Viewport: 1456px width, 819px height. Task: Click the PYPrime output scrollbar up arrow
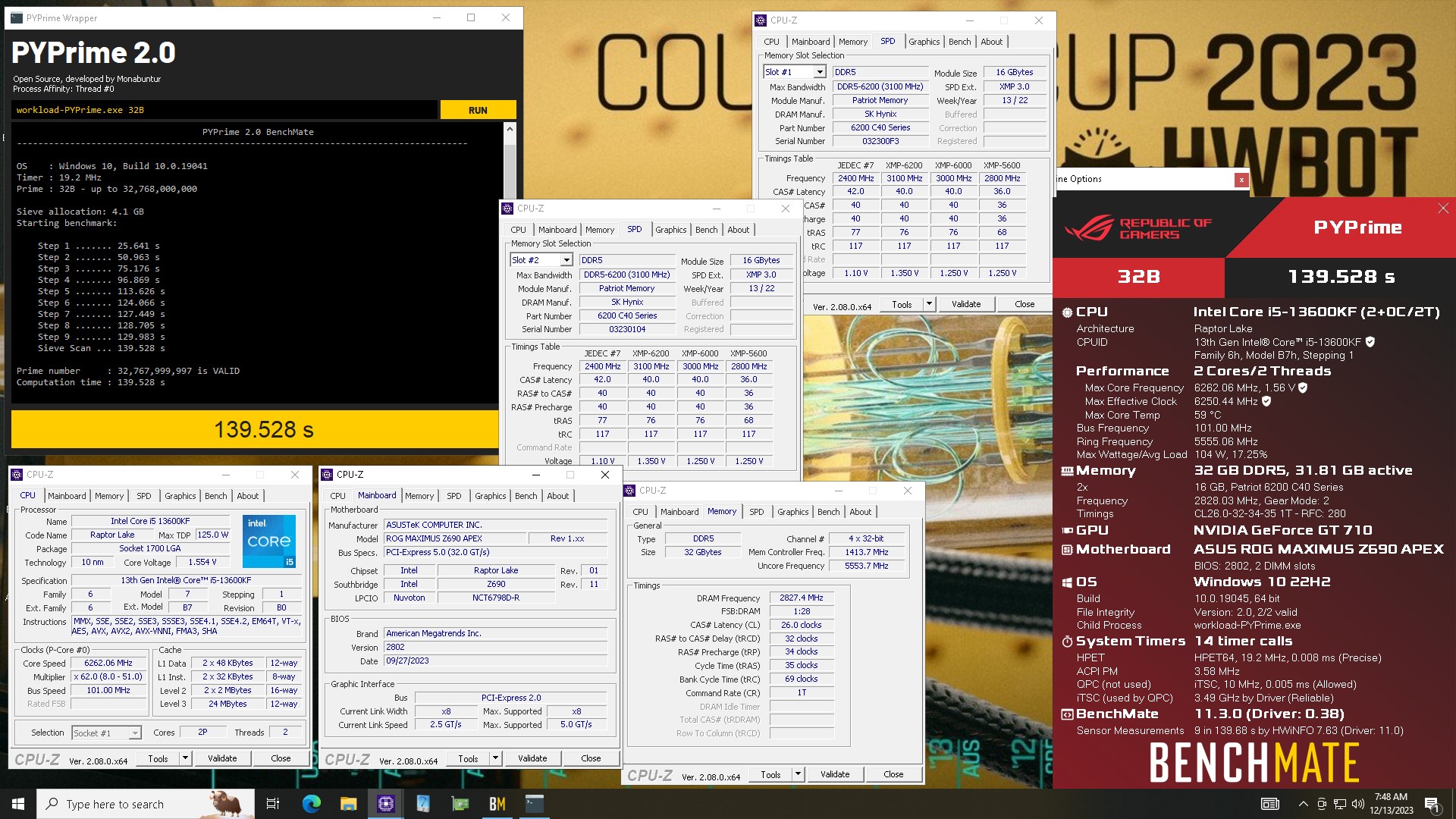(x=510, y=129)
